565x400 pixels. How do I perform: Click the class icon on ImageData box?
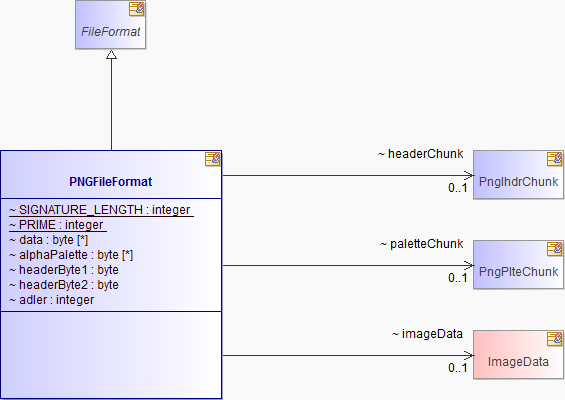click(x=554, y=339)
